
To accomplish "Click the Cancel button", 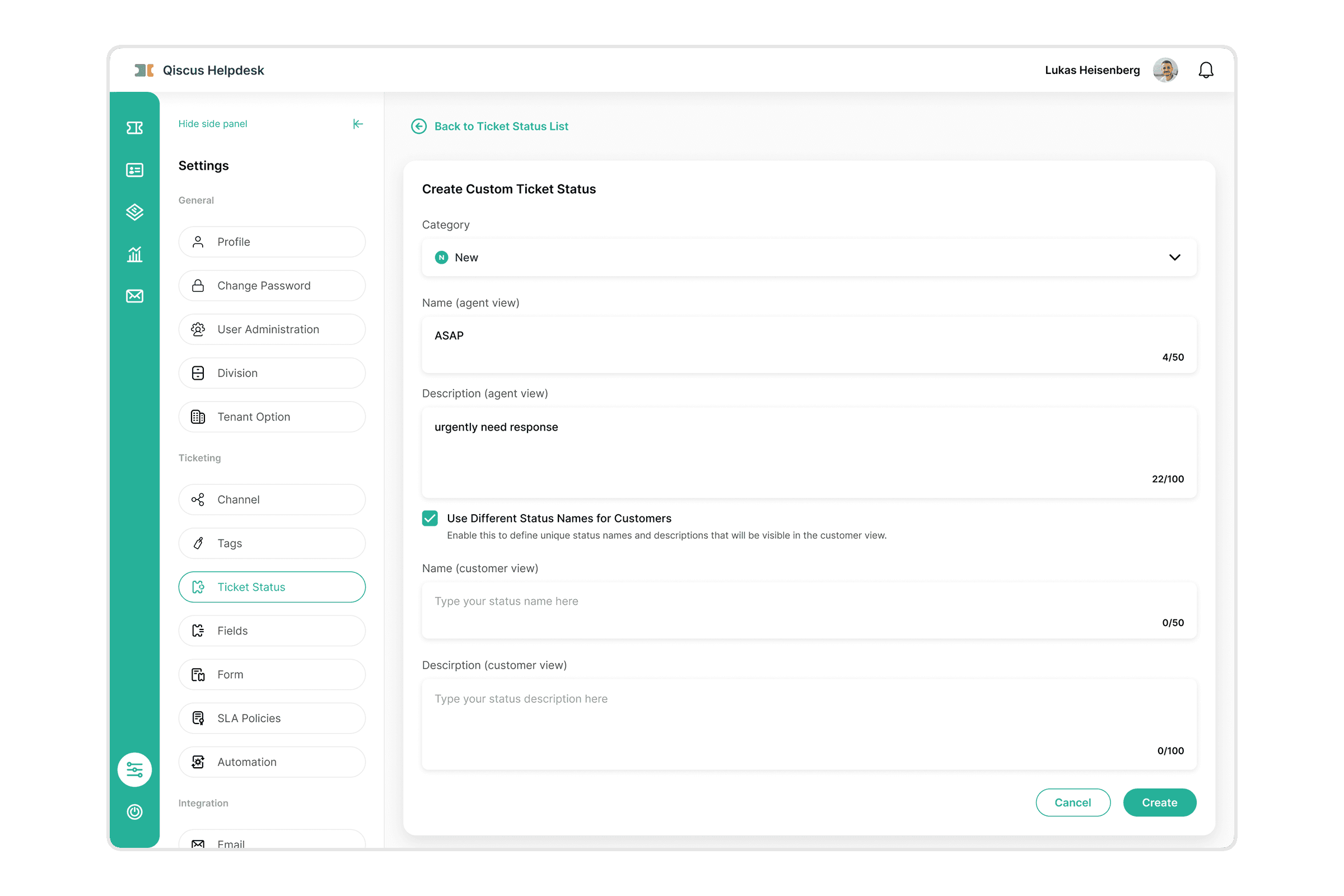I will point(1072,802).
